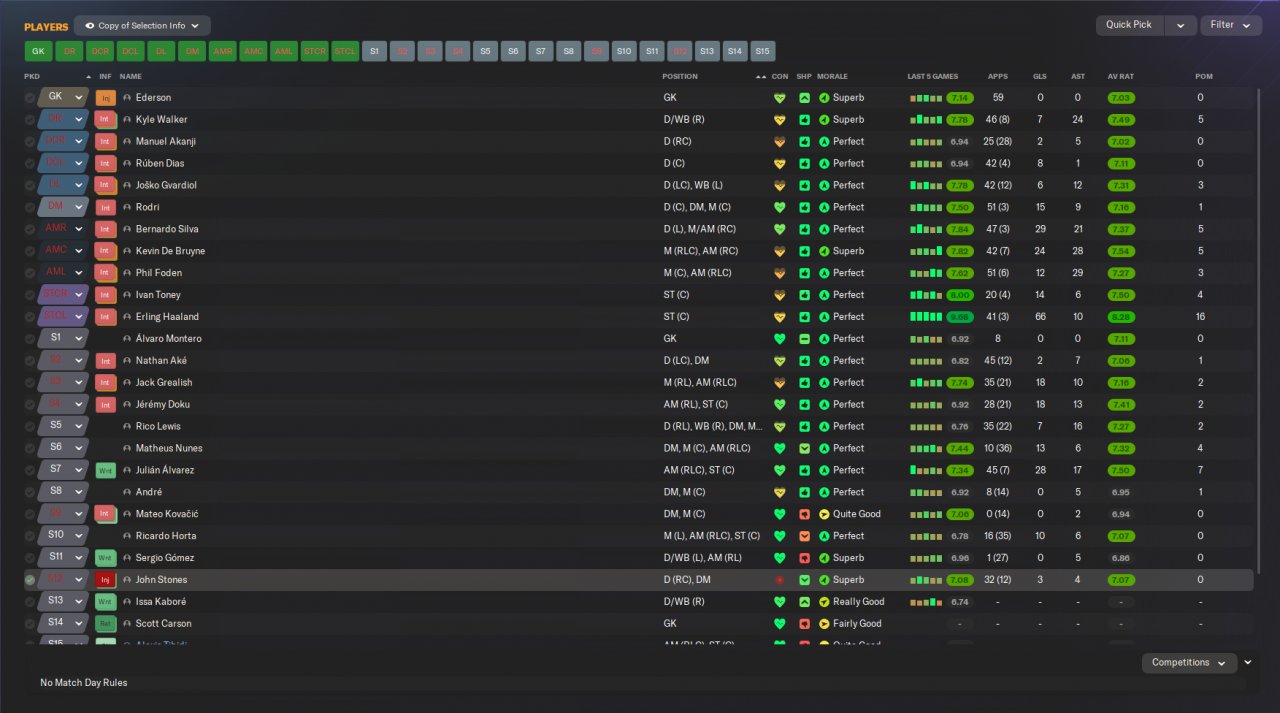Click Ivan Toney's last 5 games form bar
Viewport: 1280px width, 713px height.
[926, 295]
